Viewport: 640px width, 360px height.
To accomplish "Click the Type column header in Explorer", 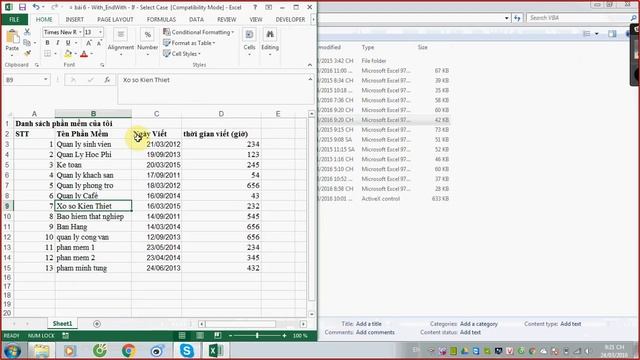I will click(368, 47).
